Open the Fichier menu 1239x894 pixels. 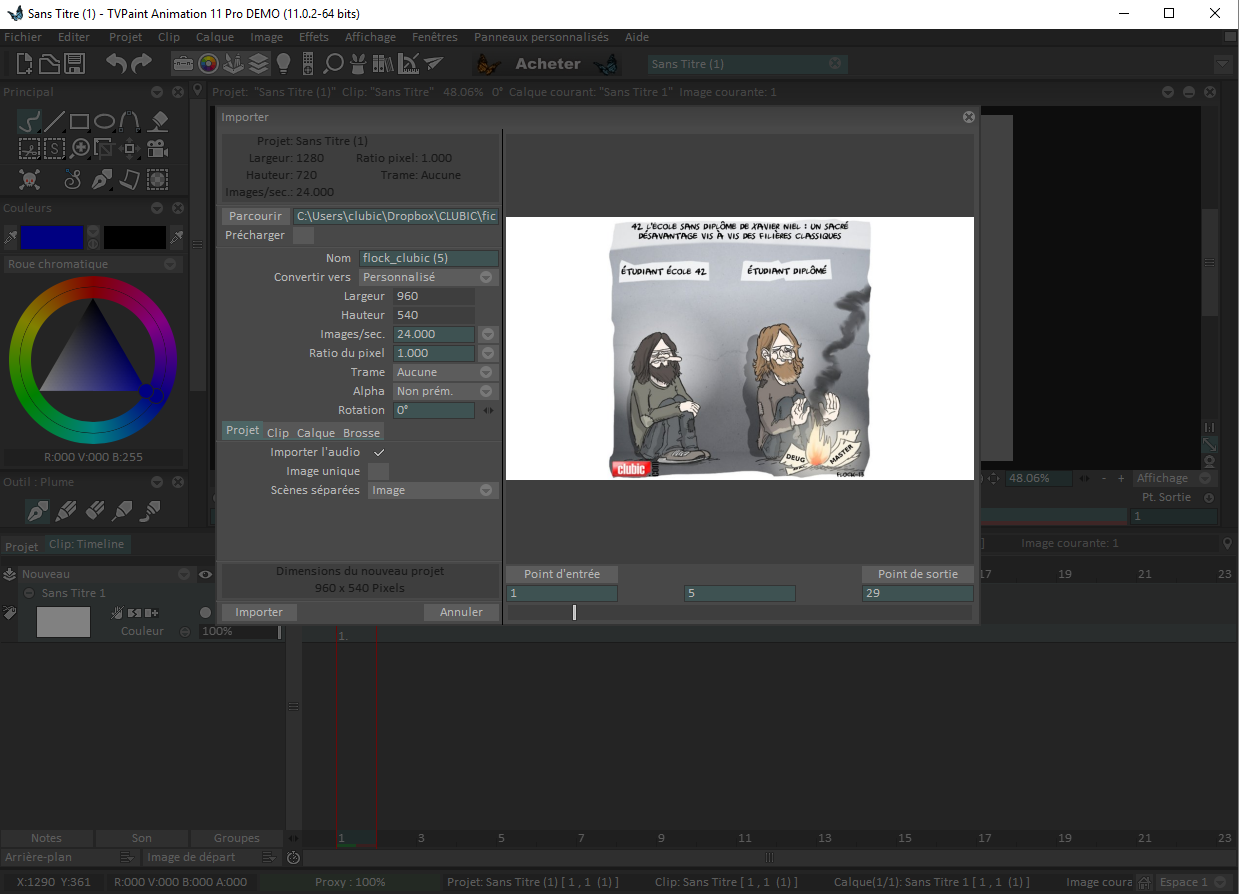(x=23, y=37)
